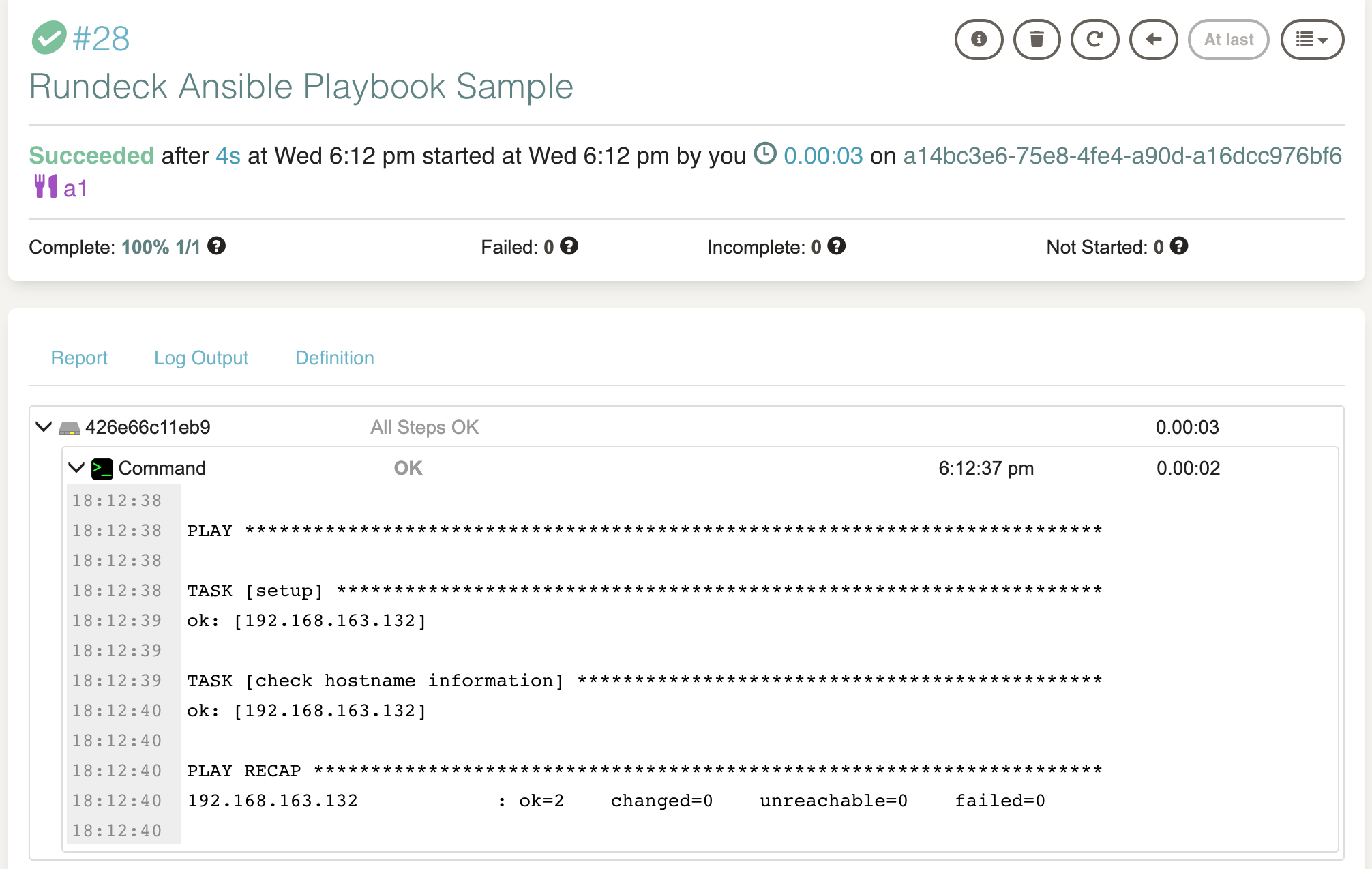The height and width of the screenshot is (869, 1372).
Task: Click the fork-and-knife icon beside a1
Action: pos(44,186)
